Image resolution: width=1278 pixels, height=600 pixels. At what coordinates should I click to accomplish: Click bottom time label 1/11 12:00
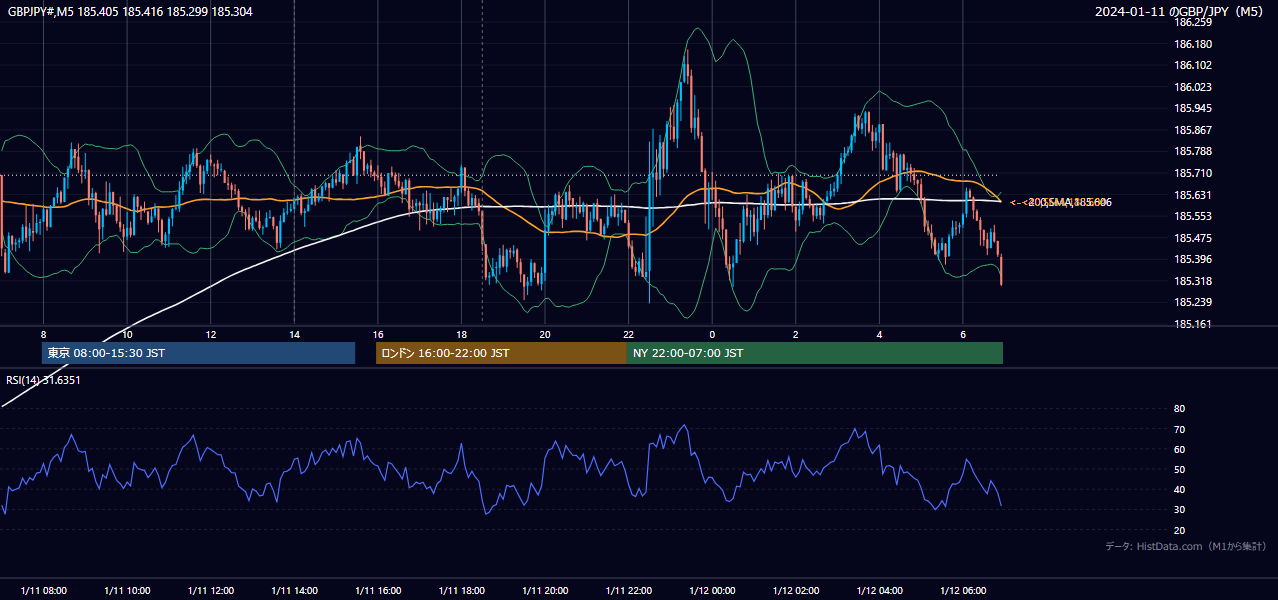click(x=210, y=591)
